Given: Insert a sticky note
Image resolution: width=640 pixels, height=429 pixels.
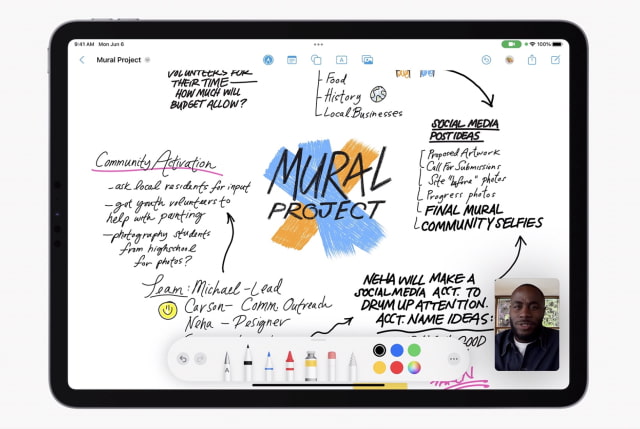Looking at the screenshot, I should [x=292, y=60].
